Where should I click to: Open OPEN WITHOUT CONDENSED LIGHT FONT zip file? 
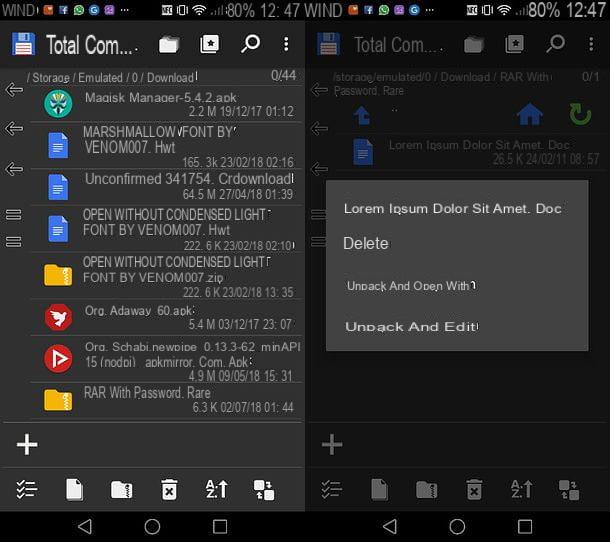[167, 275]
